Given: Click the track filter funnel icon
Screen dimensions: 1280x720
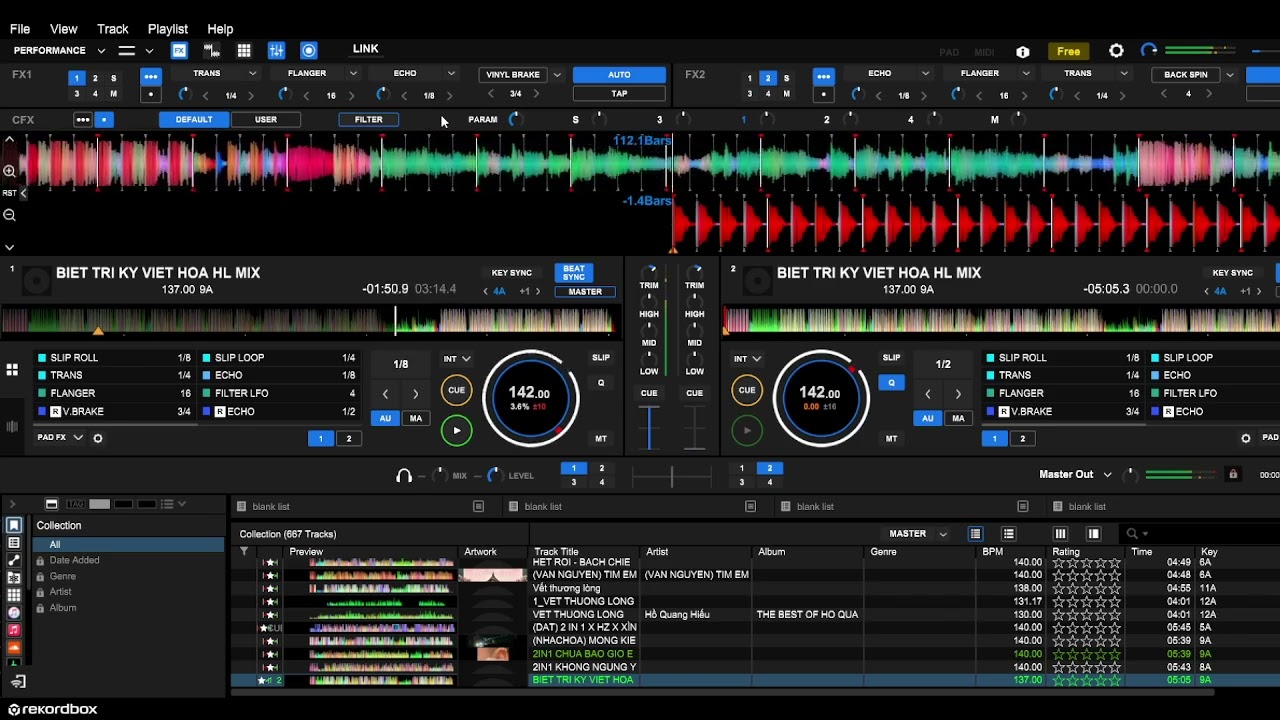Looking at the screenshot, I should pyautogui.click(x=243, y=551).
